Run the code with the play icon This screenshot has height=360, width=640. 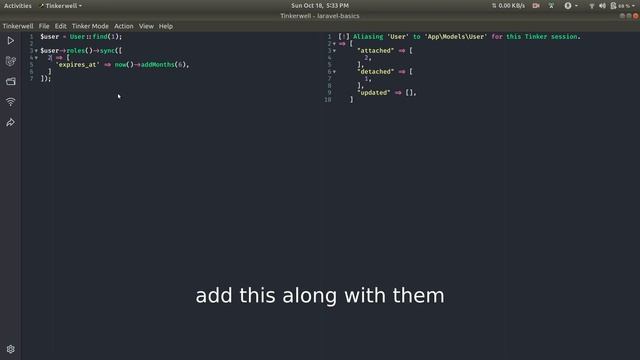click(11, 41)
